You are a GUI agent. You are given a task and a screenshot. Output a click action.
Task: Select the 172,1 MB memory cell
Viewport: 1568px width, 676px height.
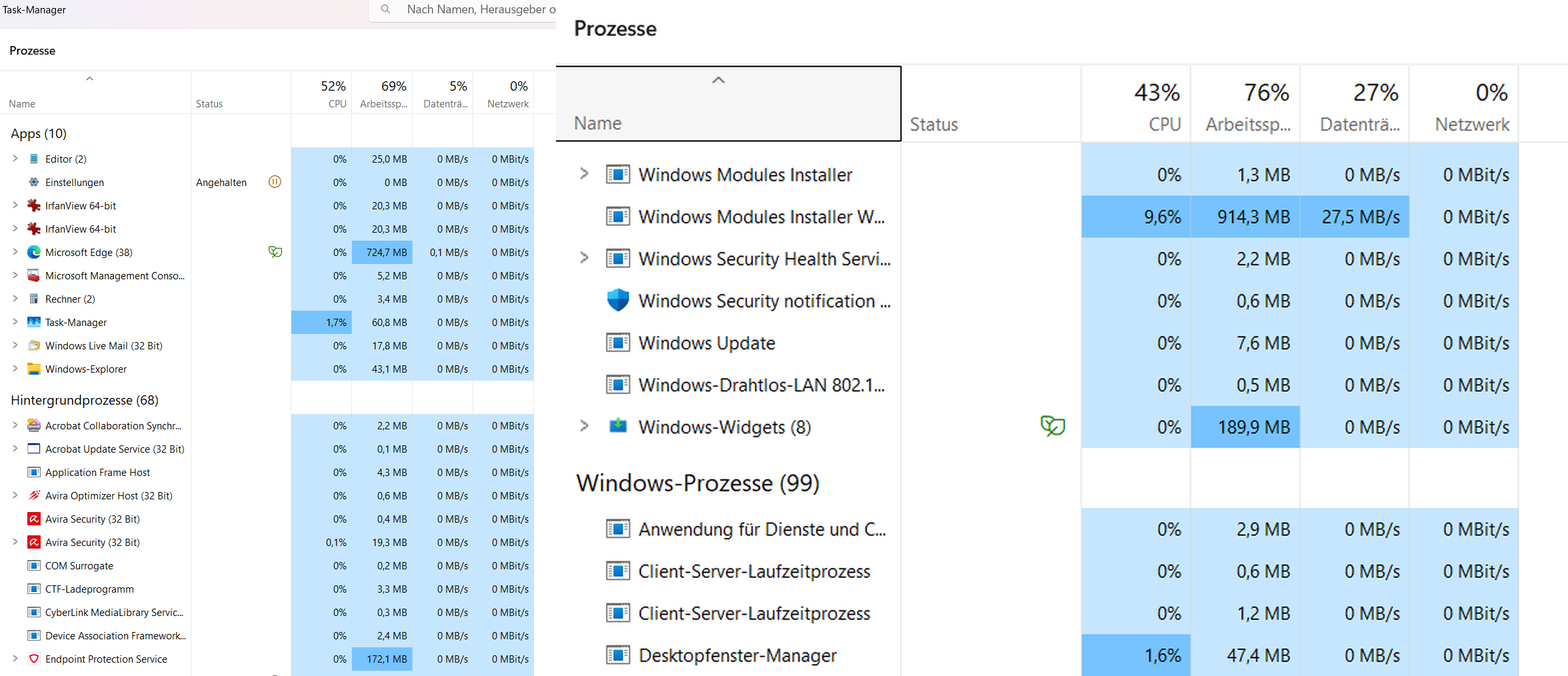tap(382, 659)
